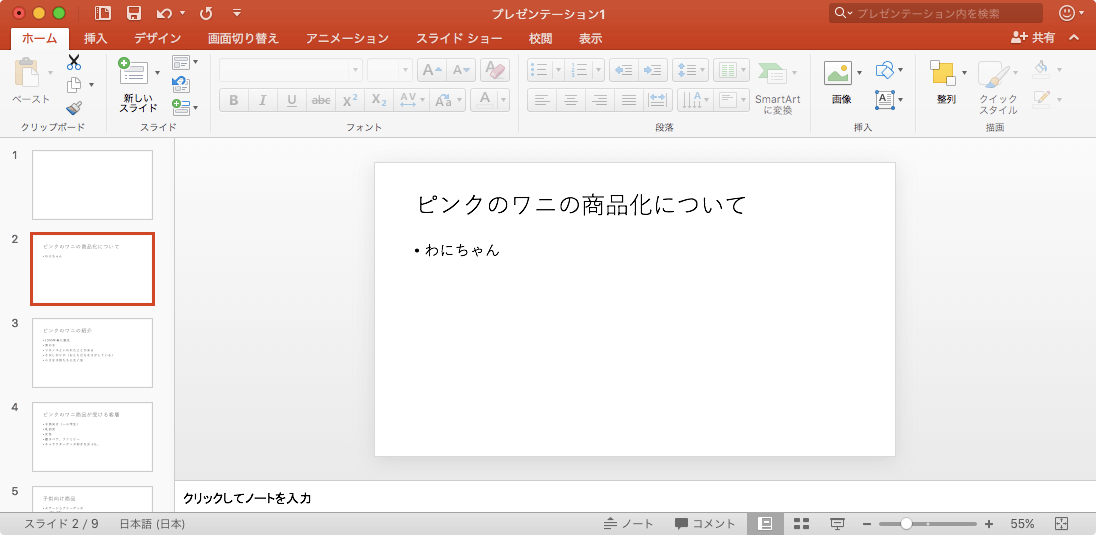Open the アニメーション tab

(x=347, y=39)
